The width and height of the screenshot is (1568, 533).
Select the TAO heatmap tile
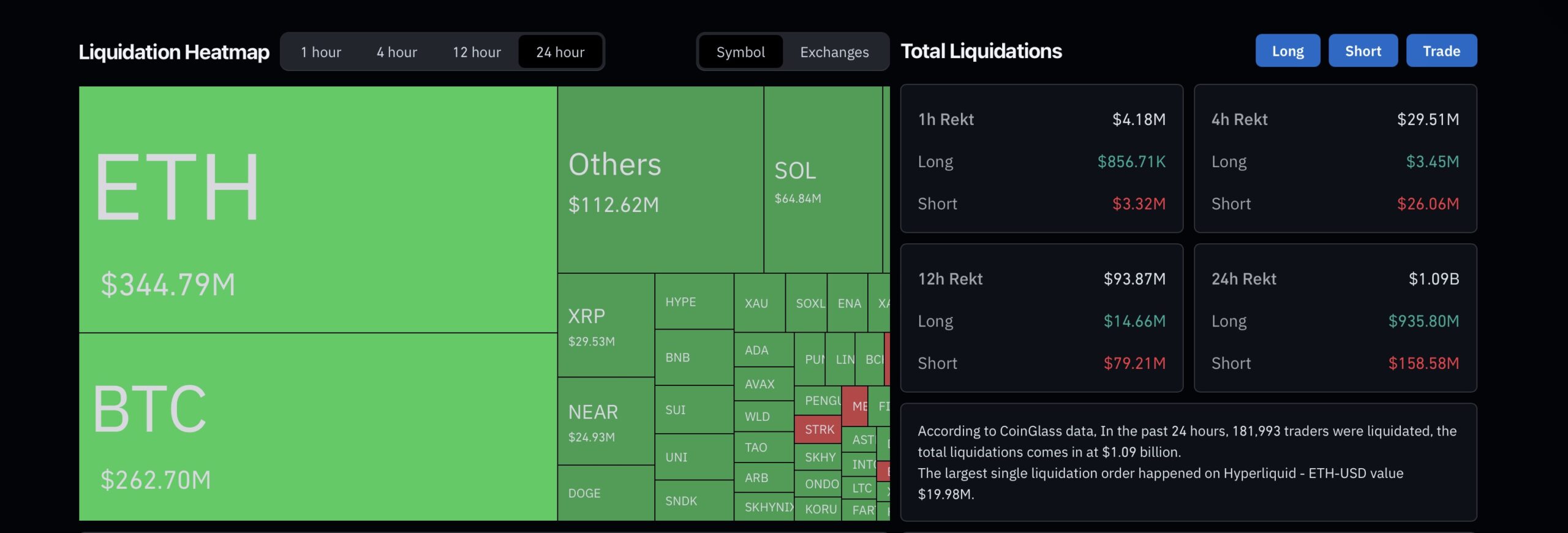(x=764, y=447)
